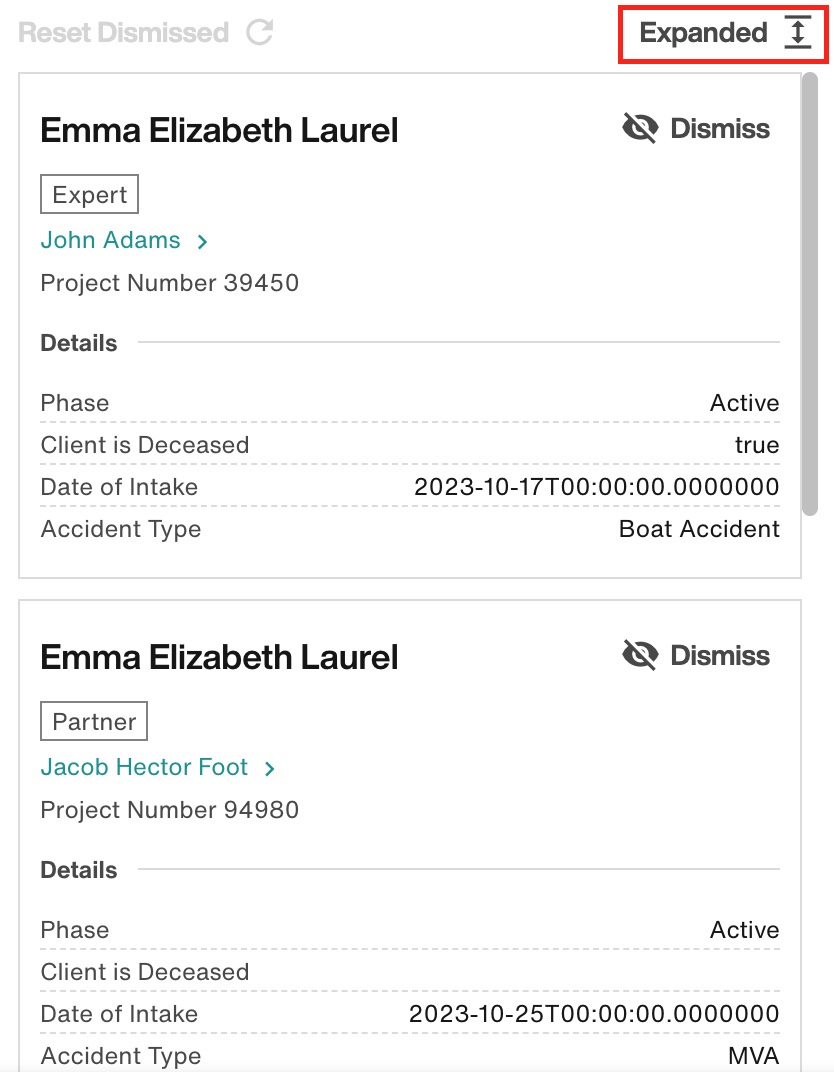Click chevron next to John Adams
The width and height of the screenshot is (834, 1072).
pos(202,241)
